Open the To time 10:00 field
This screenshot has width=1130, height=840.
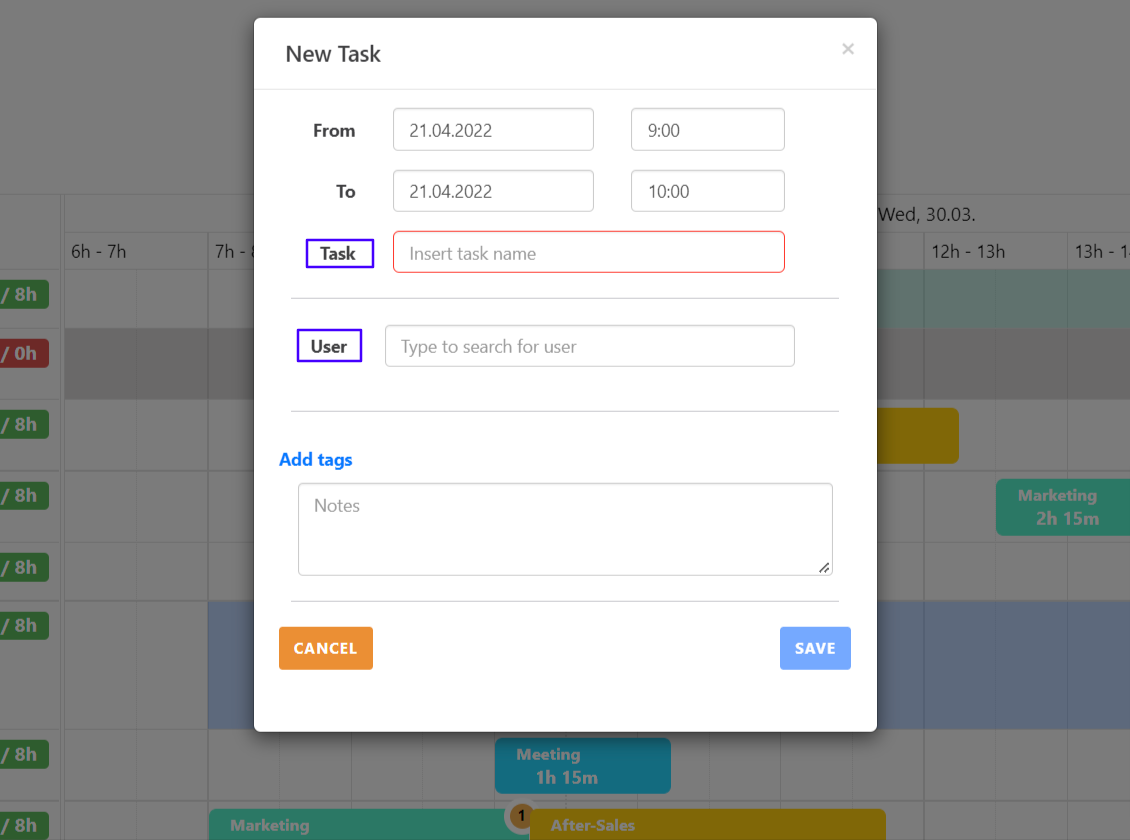click(x=707, y=191)
